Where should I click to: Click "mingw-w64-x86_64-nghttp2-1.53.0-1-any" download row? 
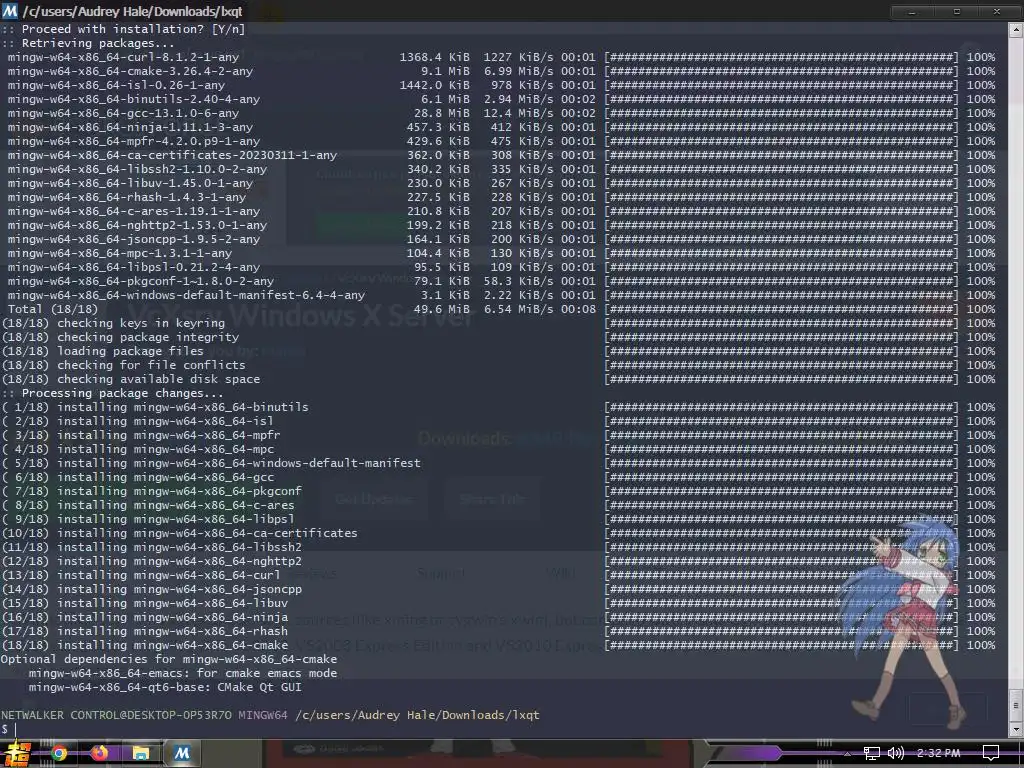point(501,225)
